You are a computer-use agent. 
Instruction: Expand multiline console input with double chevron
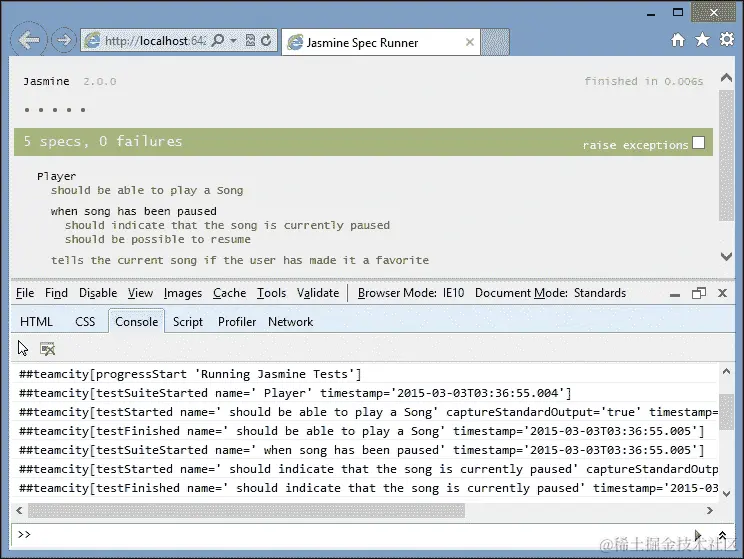(x=722, y=535)
